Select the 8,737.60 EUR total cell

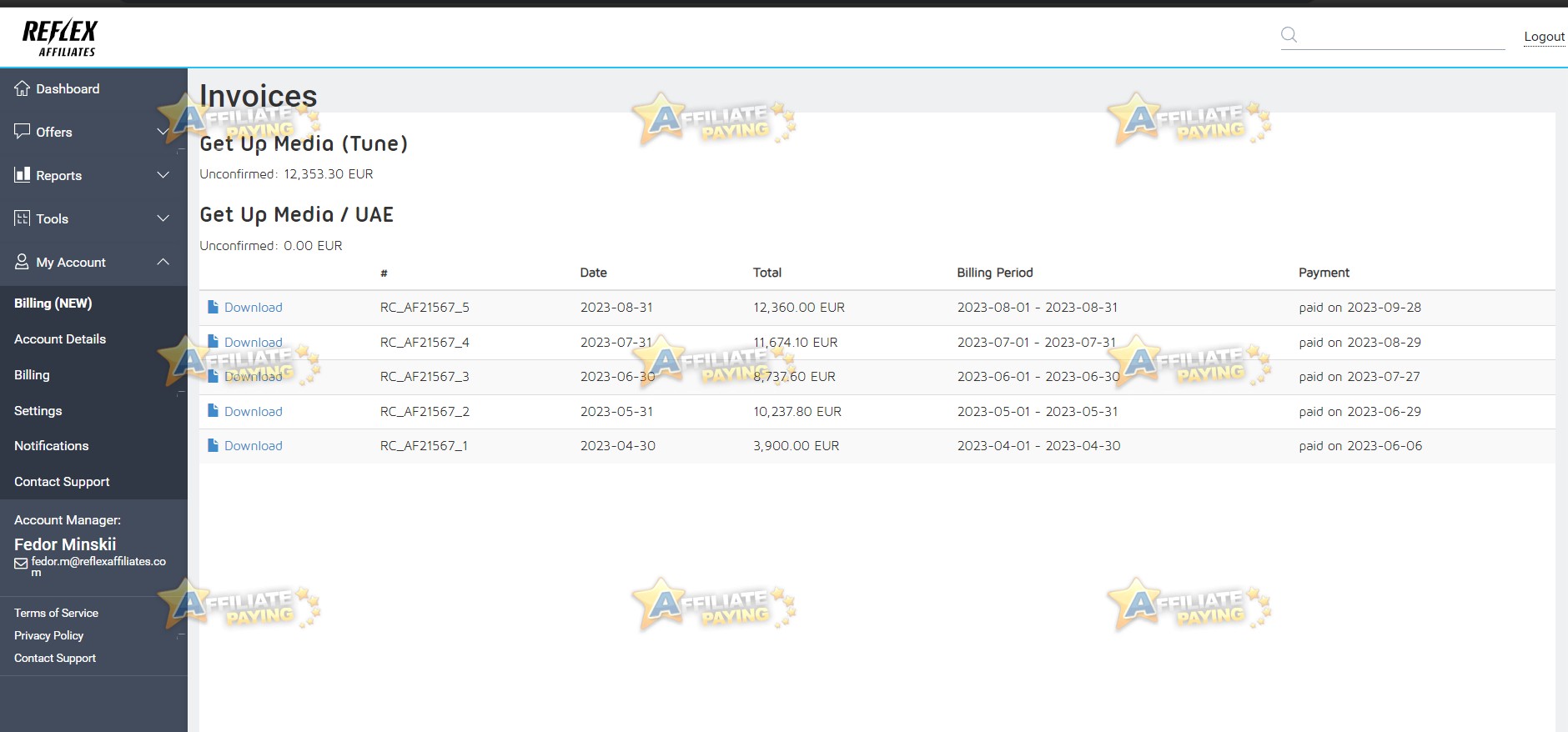click(x=794, y=376)
